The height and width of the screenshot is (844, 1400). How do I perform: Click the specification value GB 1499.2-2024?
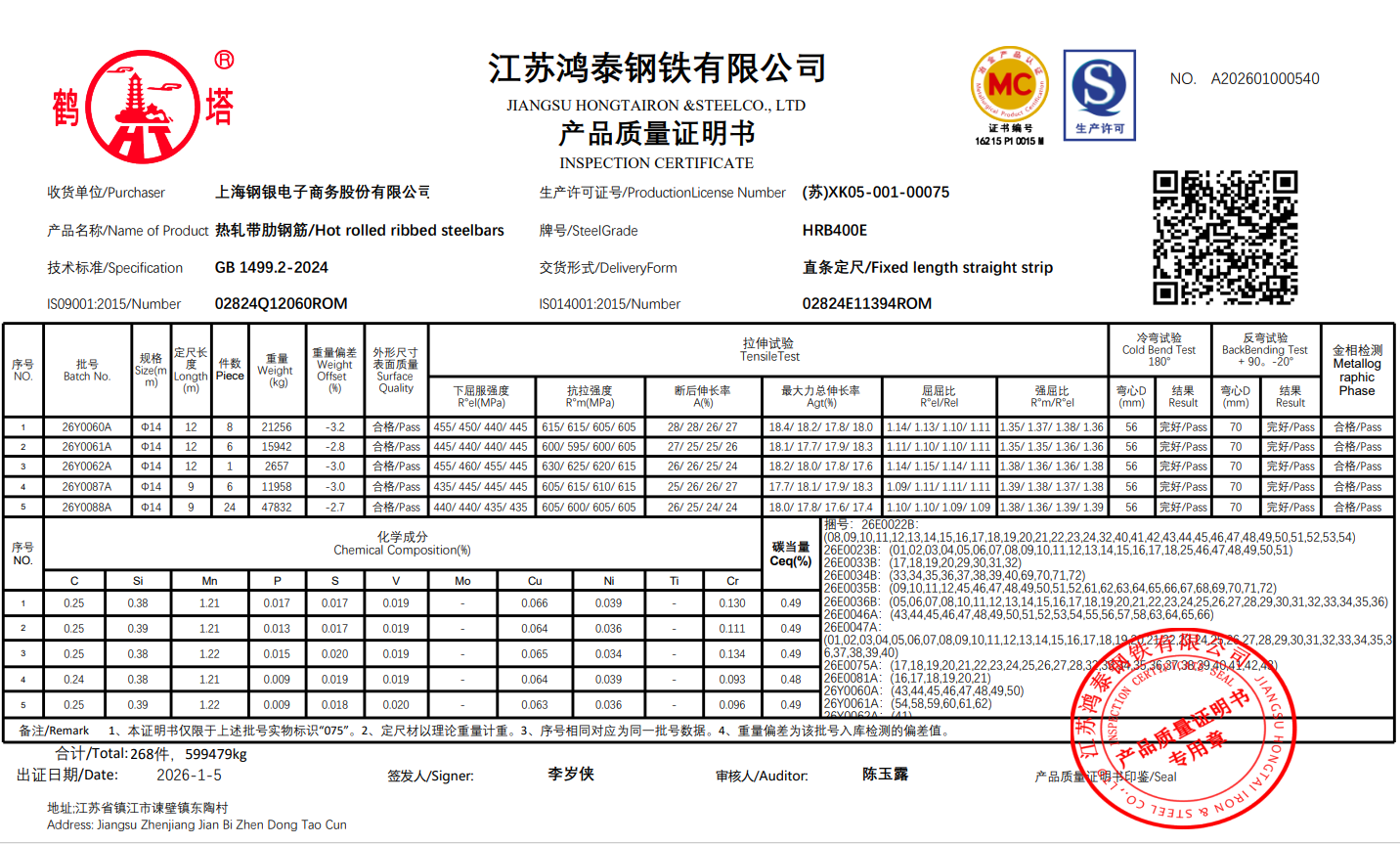(271, 268)
